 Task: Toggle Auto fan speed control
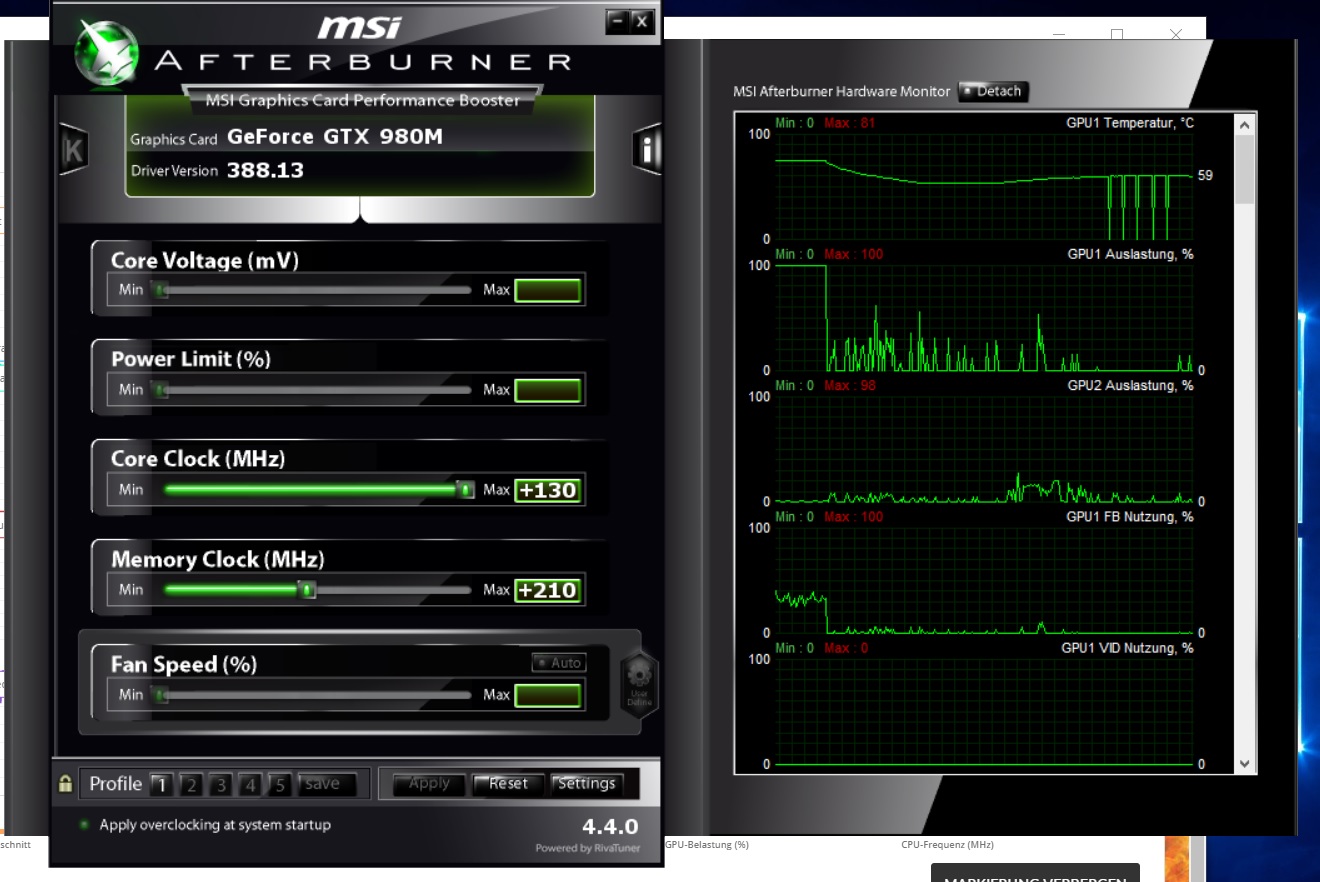pos(558,662)
